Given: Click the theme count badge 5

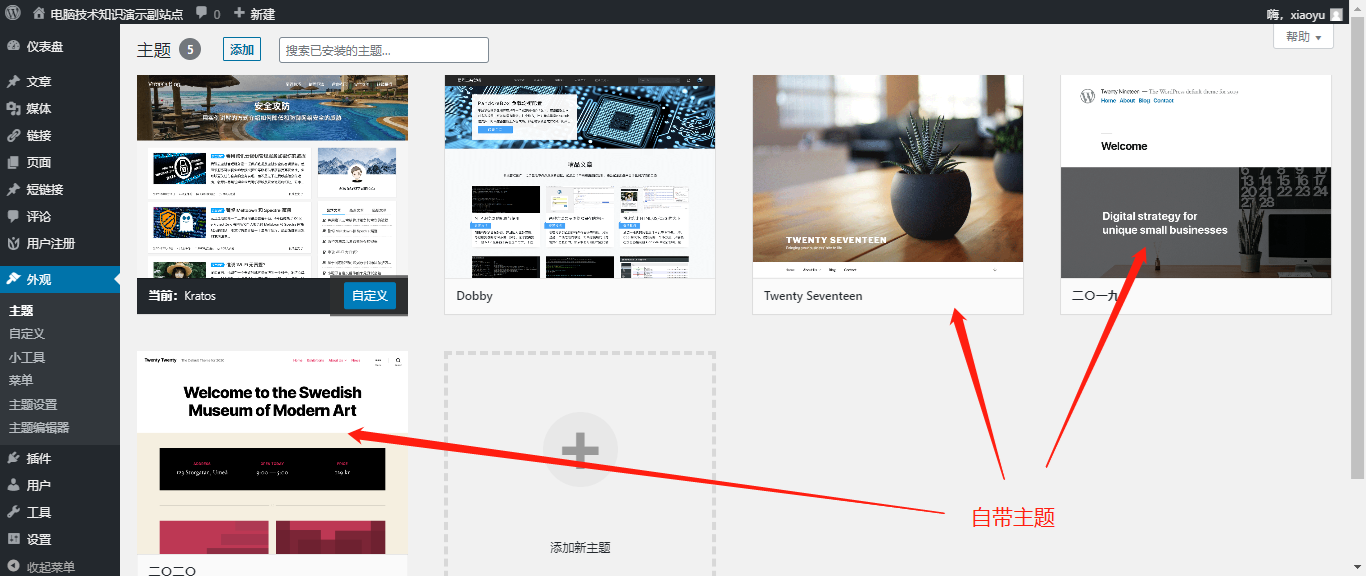Looking at the screenshot, I should coord(190,50).
